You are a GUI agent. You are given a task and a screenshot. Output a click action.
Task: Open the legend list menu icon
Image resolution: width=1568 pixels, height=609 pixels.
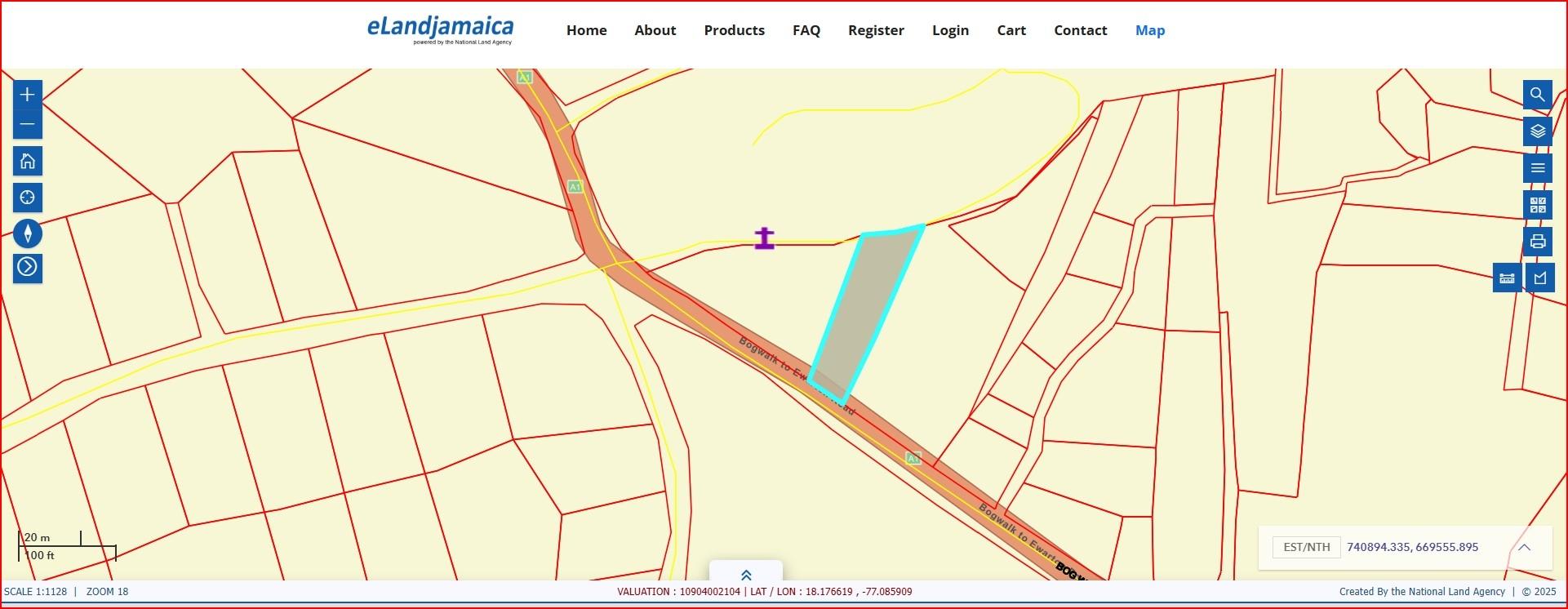(1537, 168)
